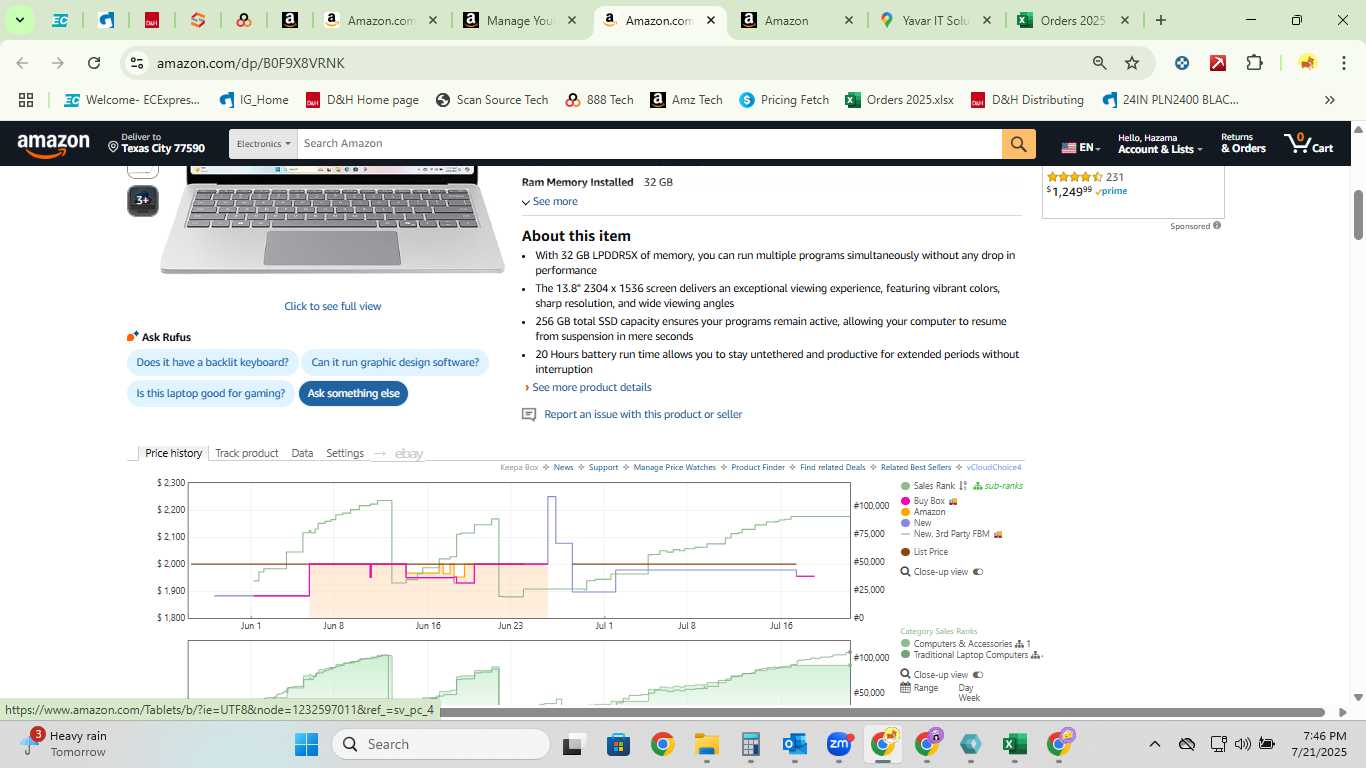Click the Keepa extension icon in toolbar
This screenshot has height=768, width=1366.
tap(1182, 63)
